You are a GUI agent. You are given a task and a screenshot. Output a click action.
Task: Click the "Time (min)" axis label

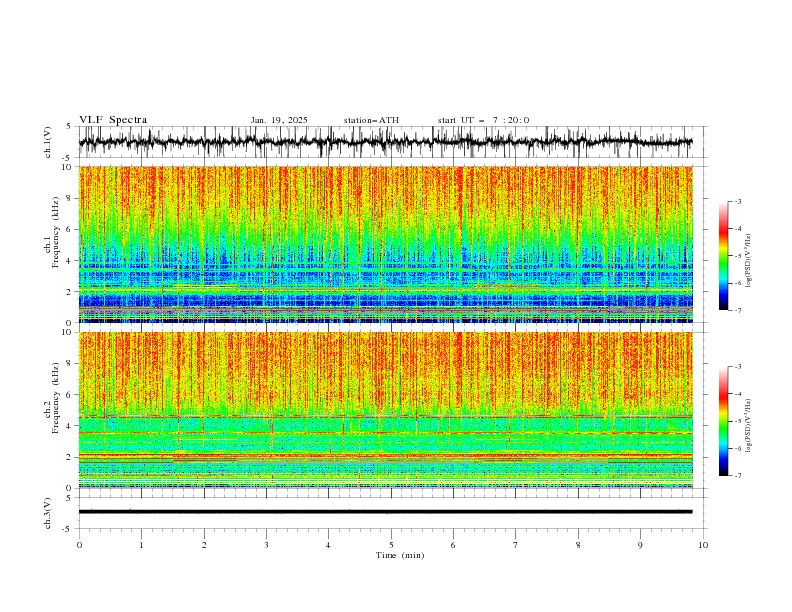point(400,555)
